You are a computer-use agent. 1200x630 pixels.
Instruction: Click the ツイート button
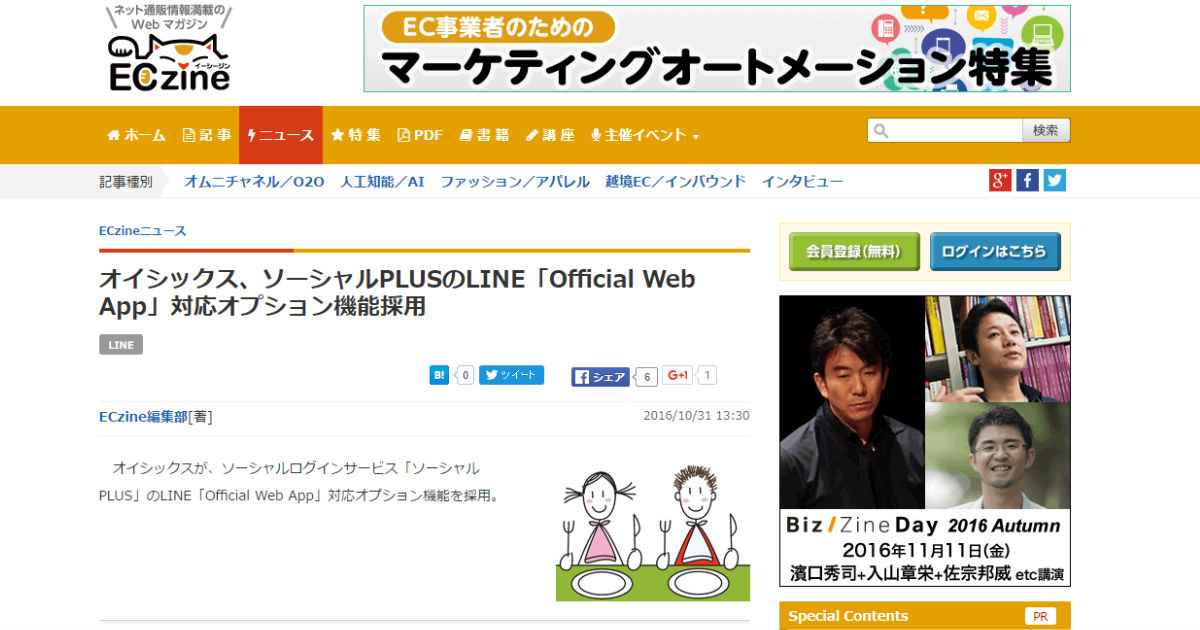[511, 375]
